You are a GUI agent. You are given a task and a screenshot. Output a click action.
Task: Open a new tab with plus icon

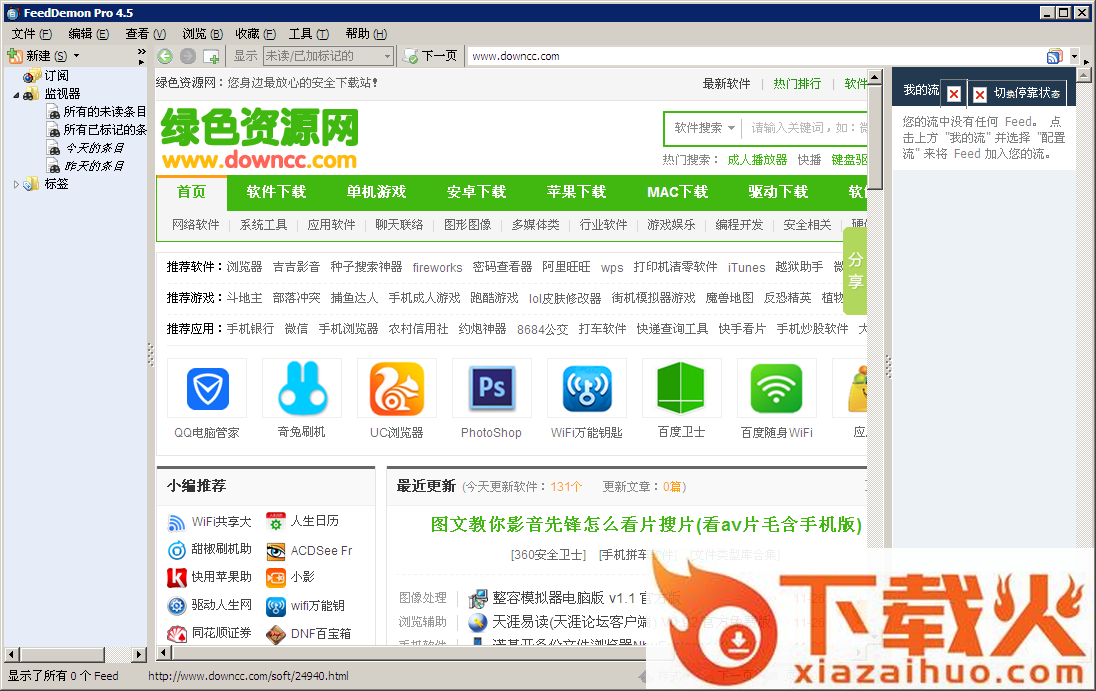211,56
